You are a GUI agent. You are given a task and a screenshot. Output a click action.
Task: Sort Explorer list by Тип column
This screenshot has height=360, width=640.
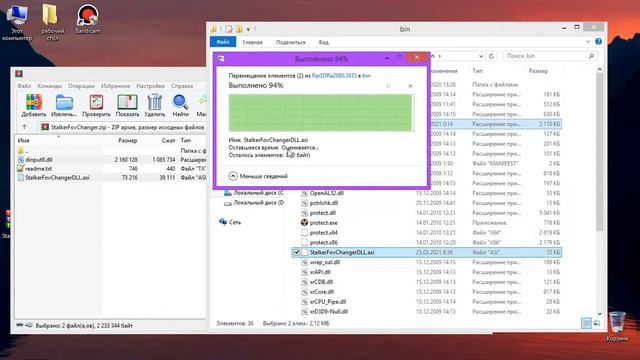click(477, 71)
